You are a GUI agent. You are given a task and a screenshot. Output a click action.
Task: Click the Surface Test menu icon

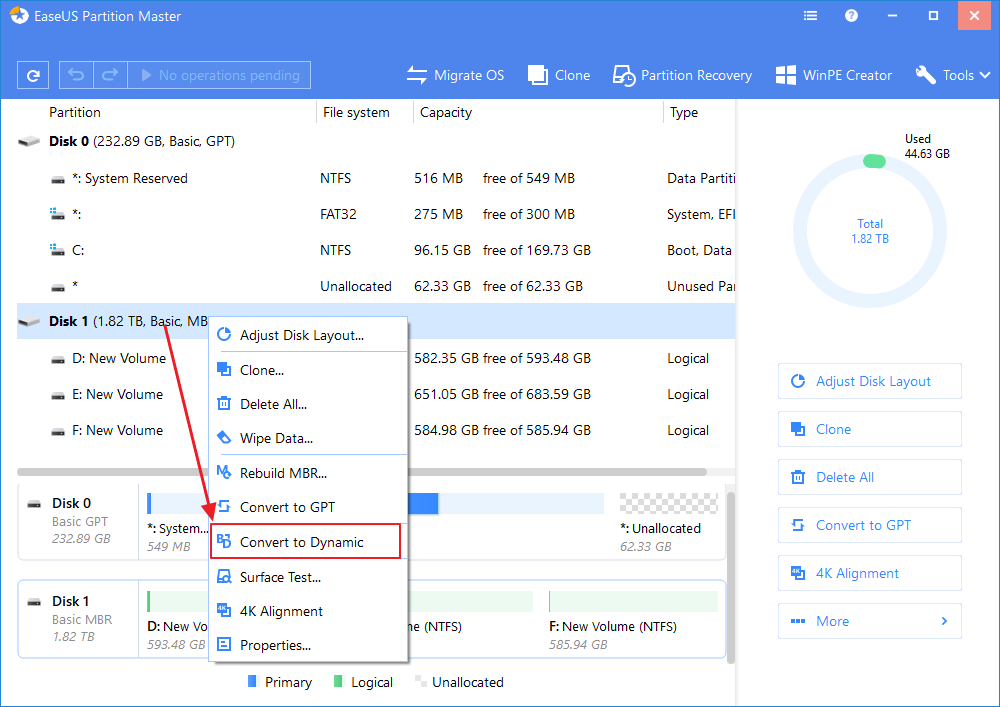224,576
